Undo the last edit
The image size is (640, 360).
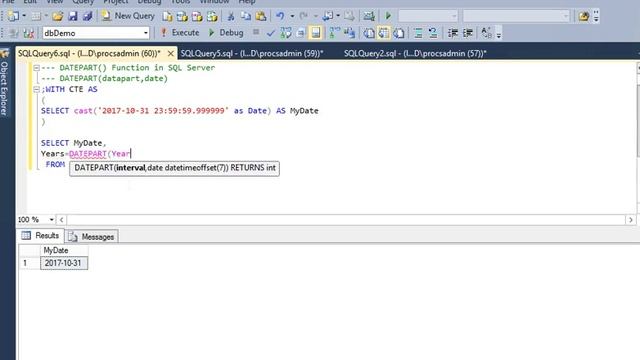point(280,16)
